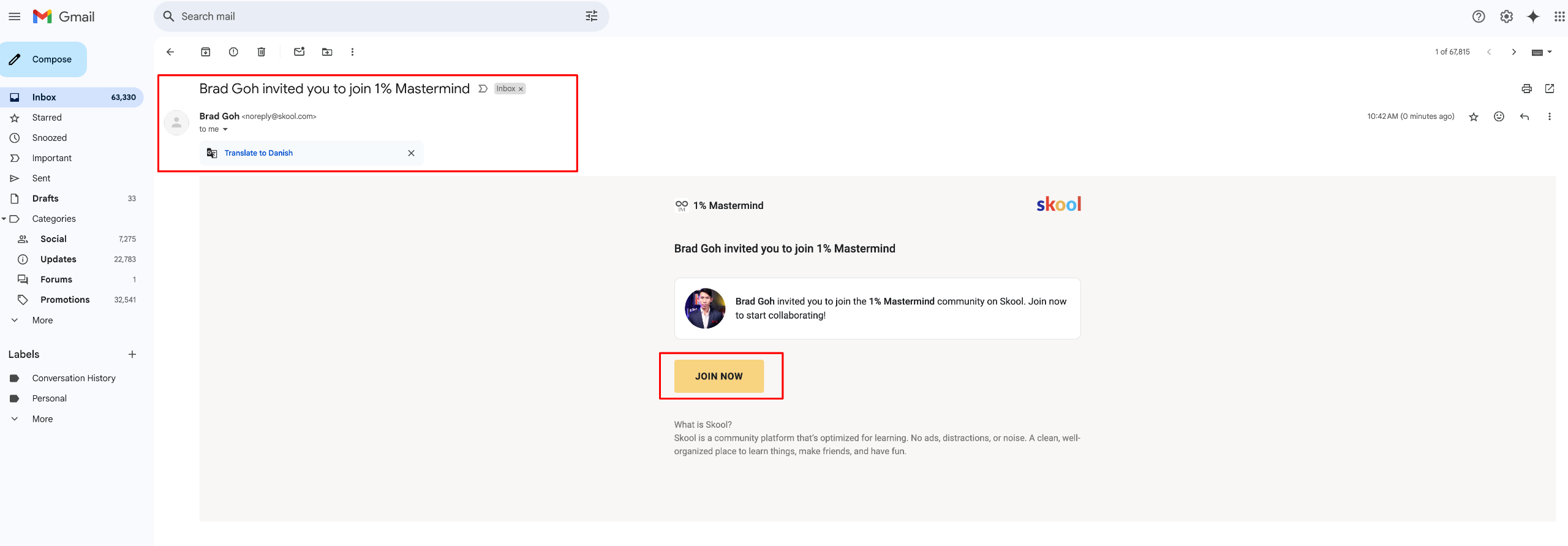
Task: Click inside the Search mail field
Action: click(380, 17)
